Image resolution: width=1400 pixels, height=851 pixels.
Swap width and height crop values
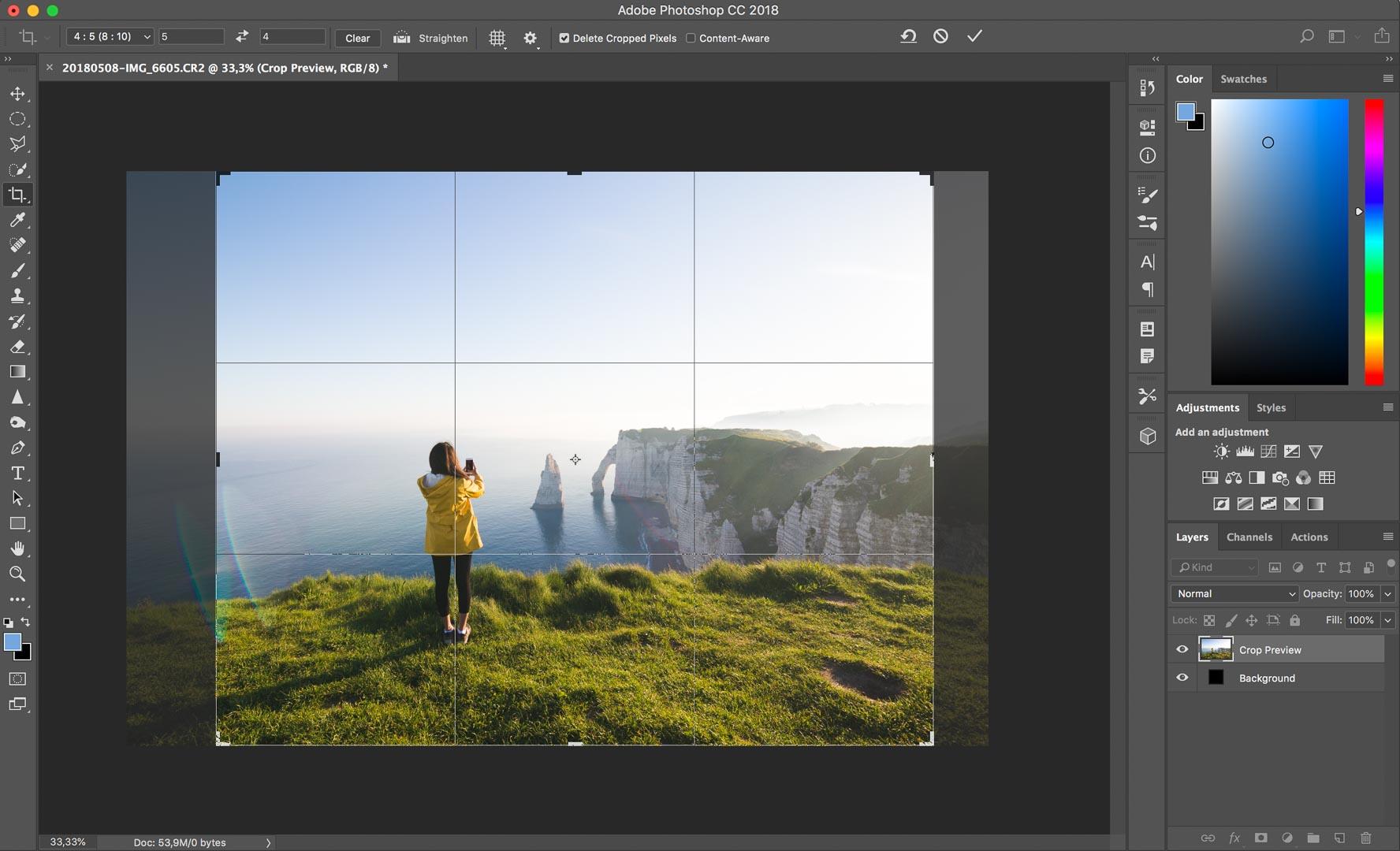click(x=242, y=36)
